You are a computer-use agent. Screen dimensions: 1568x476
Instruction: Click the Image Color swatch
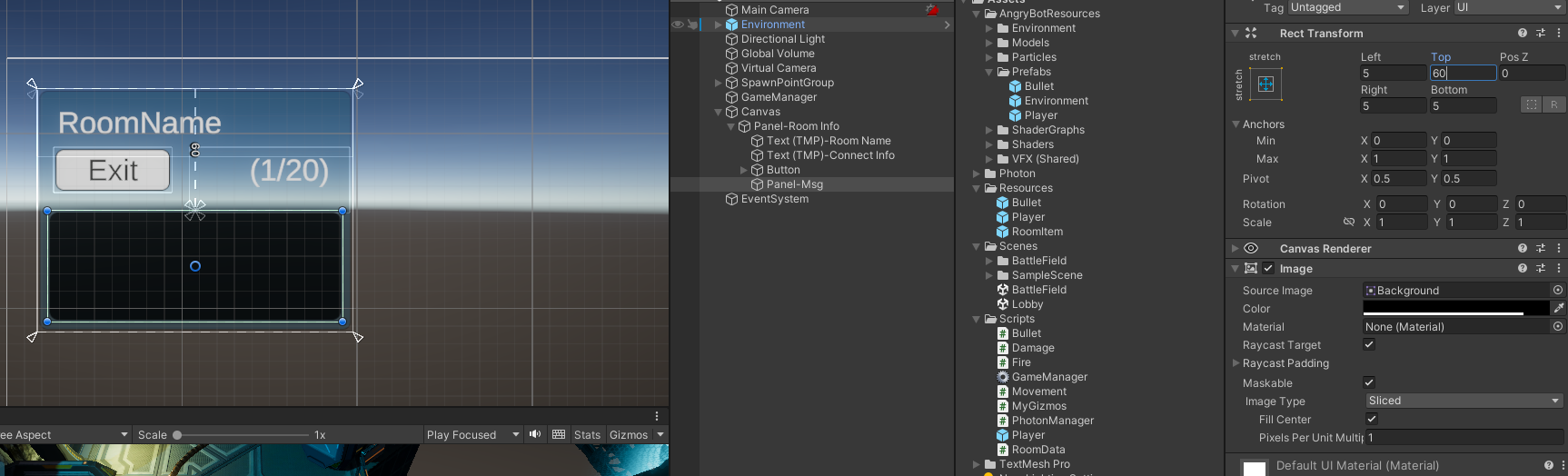click(x=1455, y=308)
